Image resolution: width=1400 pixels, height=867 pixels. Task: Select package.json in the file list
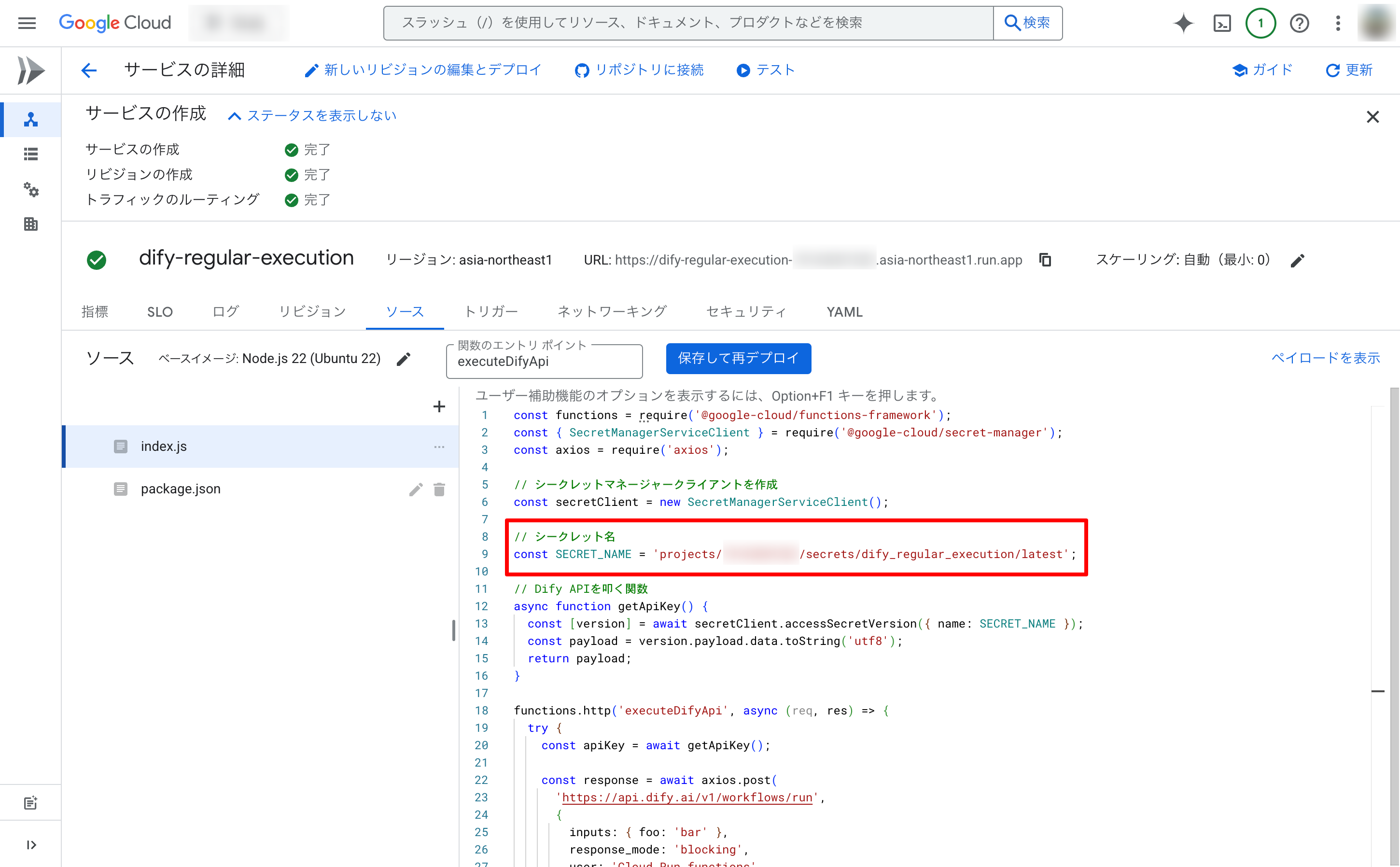tap(181, 489)
